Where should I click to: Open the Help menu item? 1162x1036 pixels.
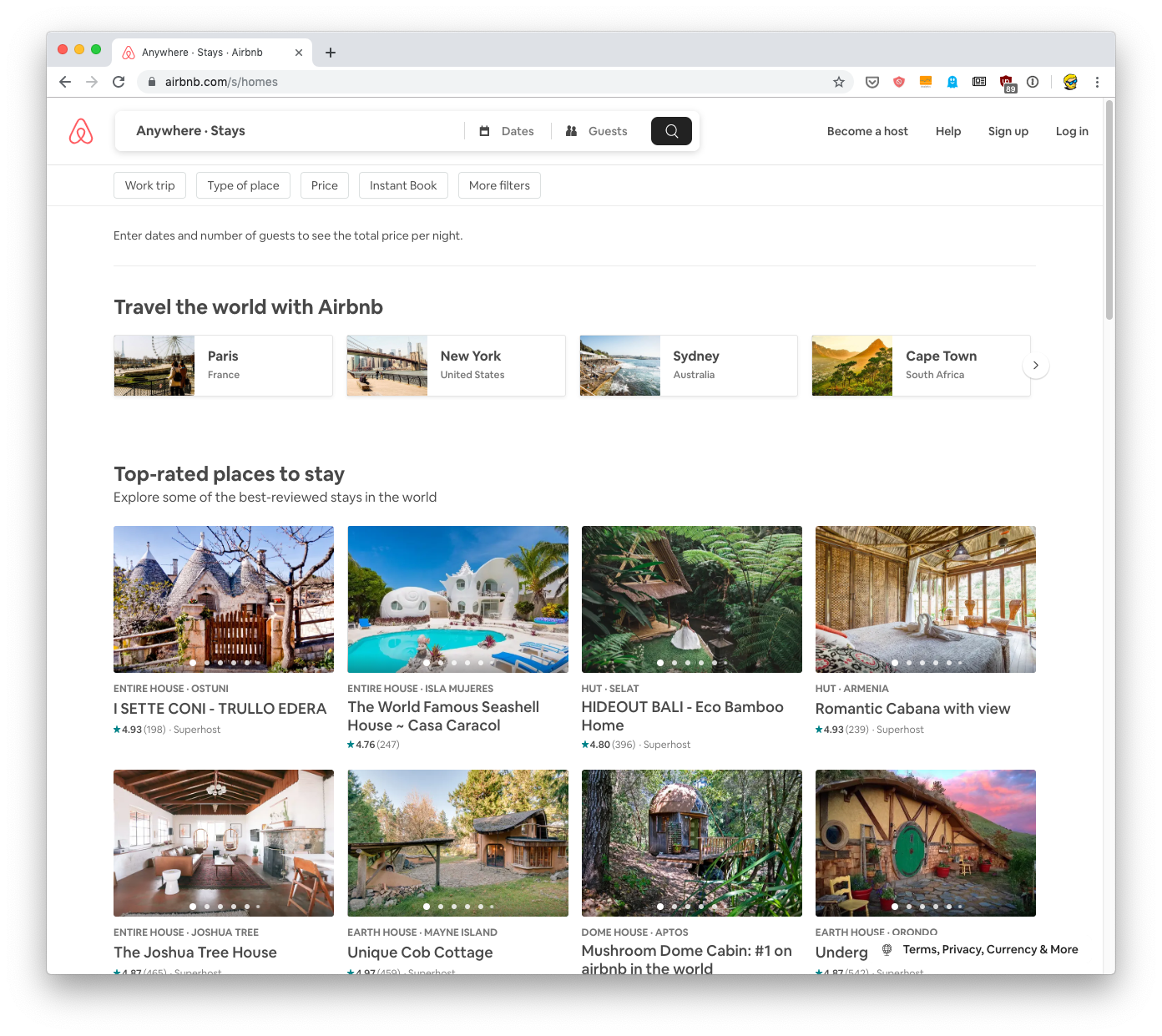pyautogui.click(x=947, y=131)
